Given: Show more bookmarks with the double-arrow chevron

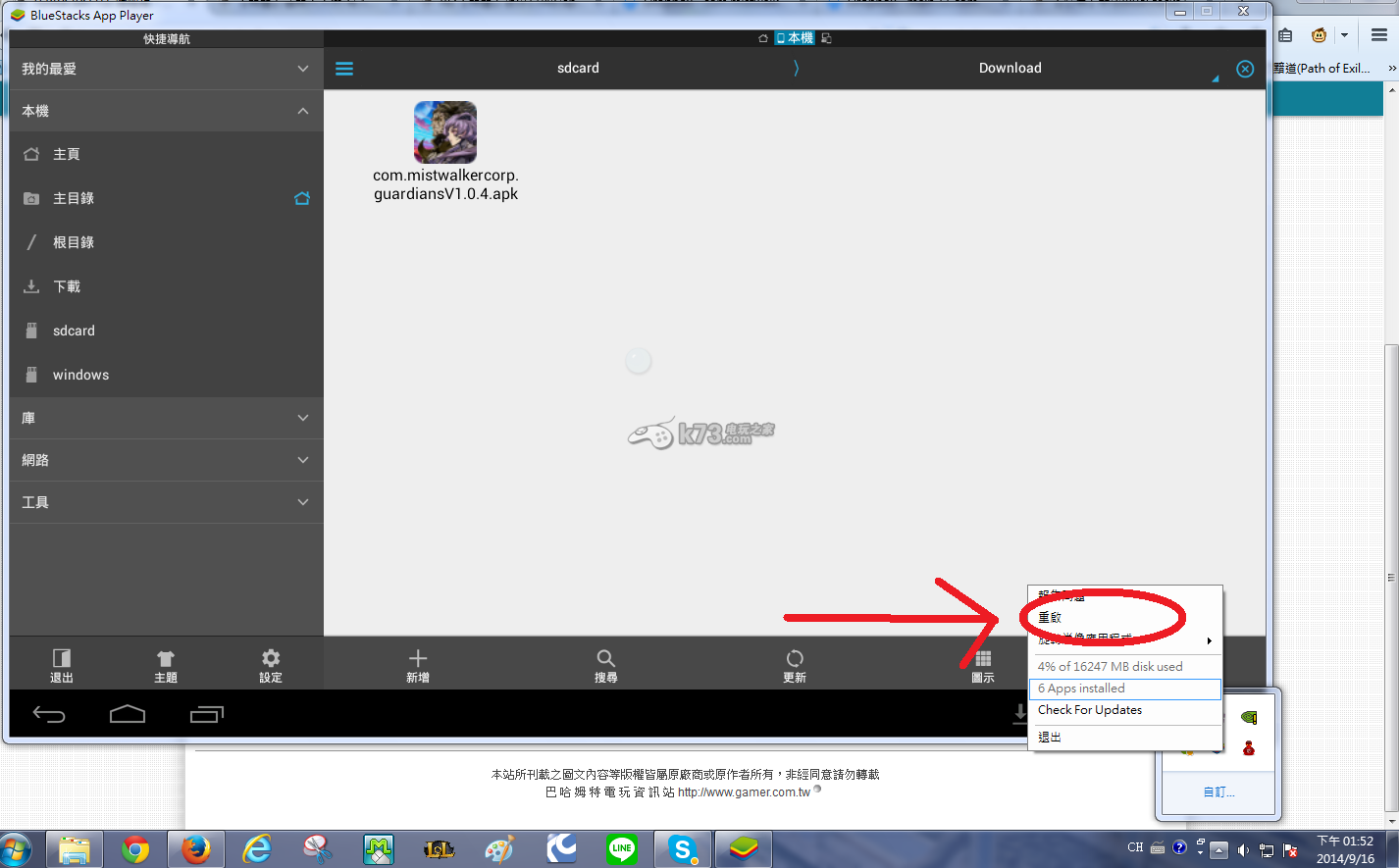Looking at the screenshot, I should [x=1391, y=68].
